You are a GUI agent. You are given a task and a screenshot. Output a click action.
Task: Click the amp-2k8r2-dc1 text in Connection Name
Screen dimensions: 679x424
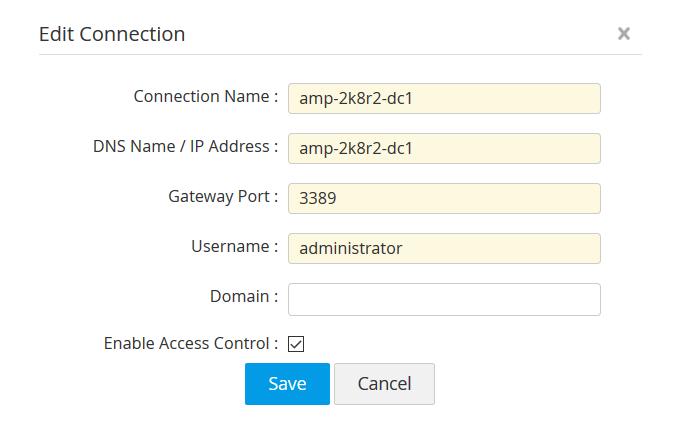(x=356, y=99)
